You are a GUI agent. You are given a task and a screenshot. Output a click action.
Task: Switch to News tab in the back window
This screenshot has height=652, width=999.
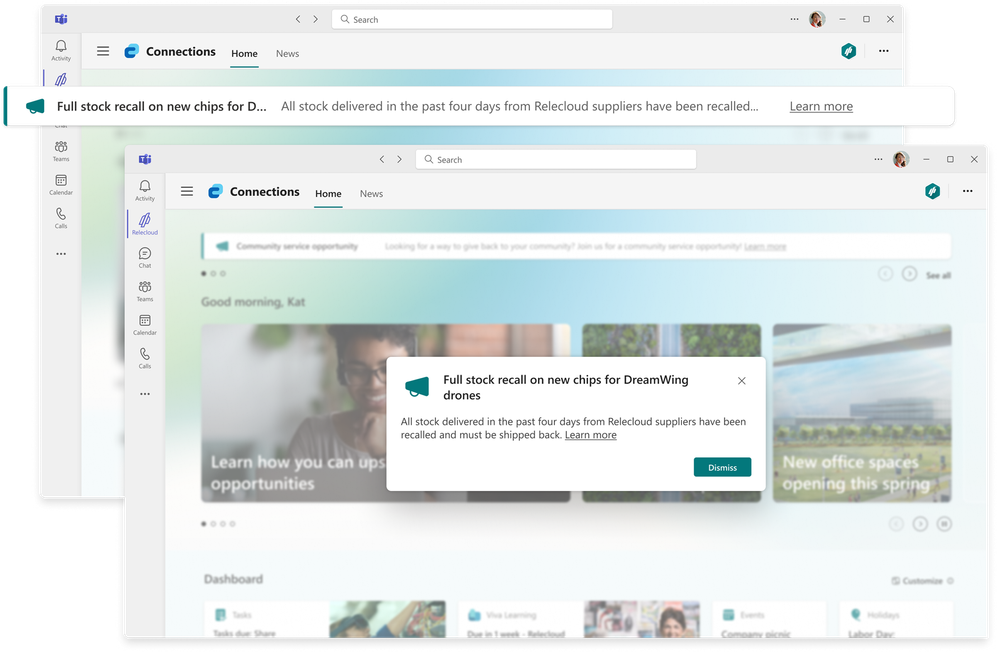click(287, 54)
